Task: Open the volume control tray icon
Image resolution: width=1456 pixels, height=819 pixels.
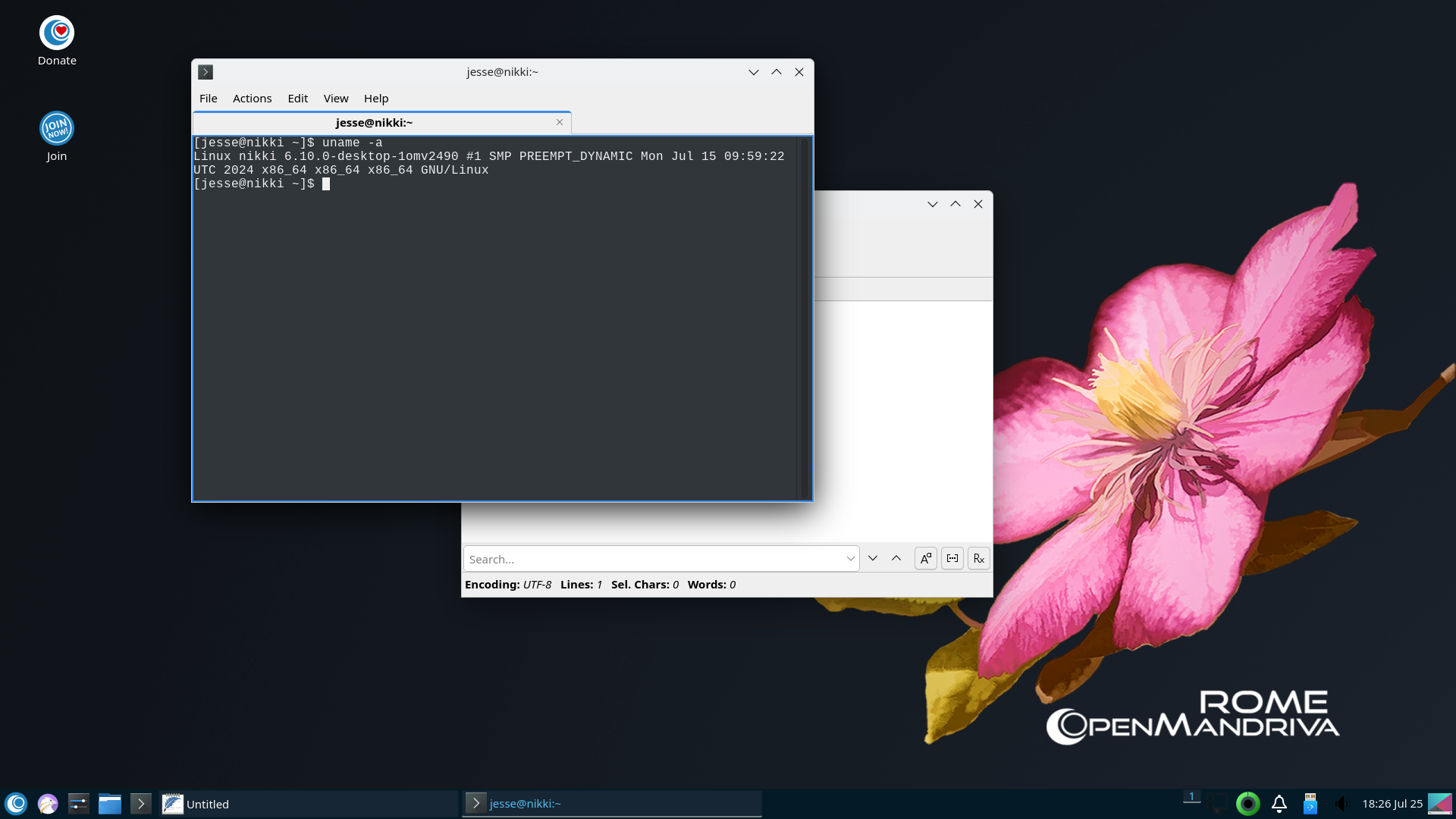Action: (1341, 804)
